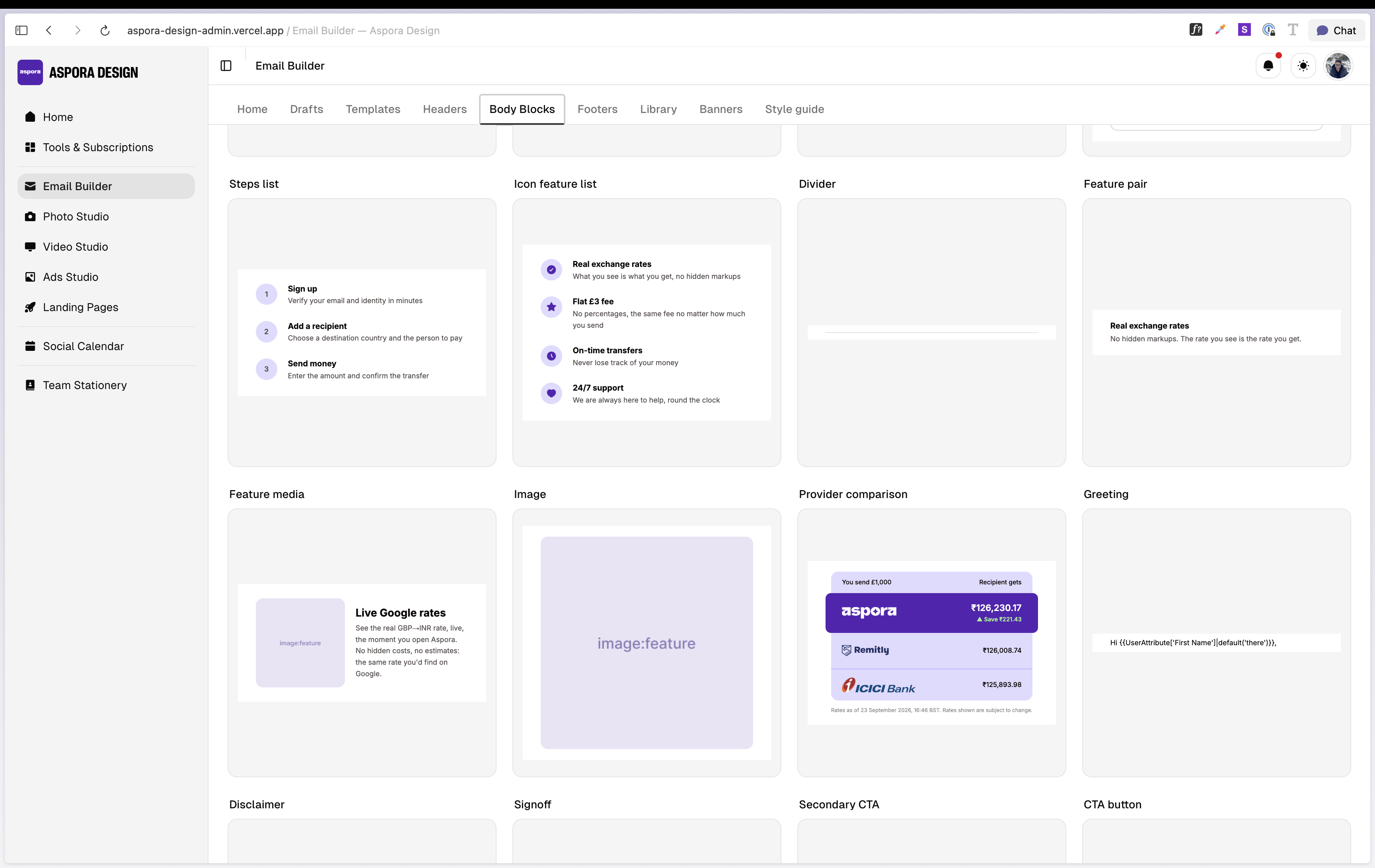Screen dimensions: 1375x868
Task: Open the password manager extension icon
Action: tap(1269, 30)
